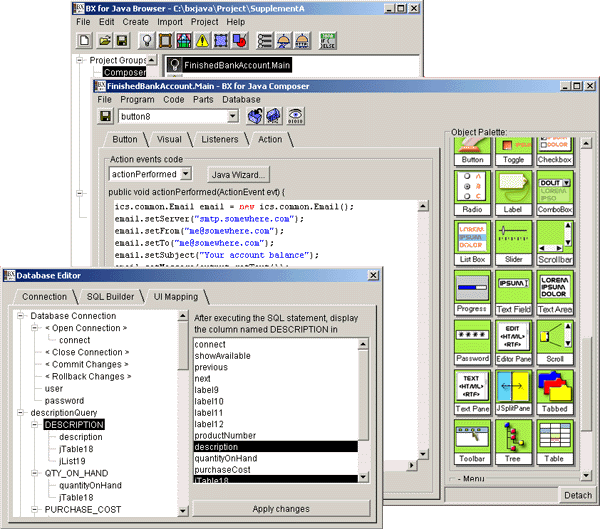
Task: Click the New file icon in Browser toolbar
Action: 84,41
